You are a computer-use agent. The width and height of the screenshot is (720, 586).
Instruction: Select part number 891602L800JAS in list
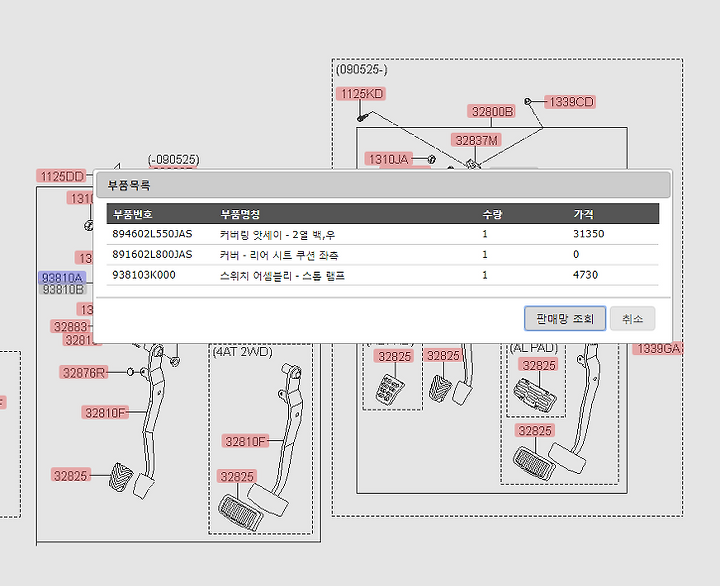pos(152,254)
